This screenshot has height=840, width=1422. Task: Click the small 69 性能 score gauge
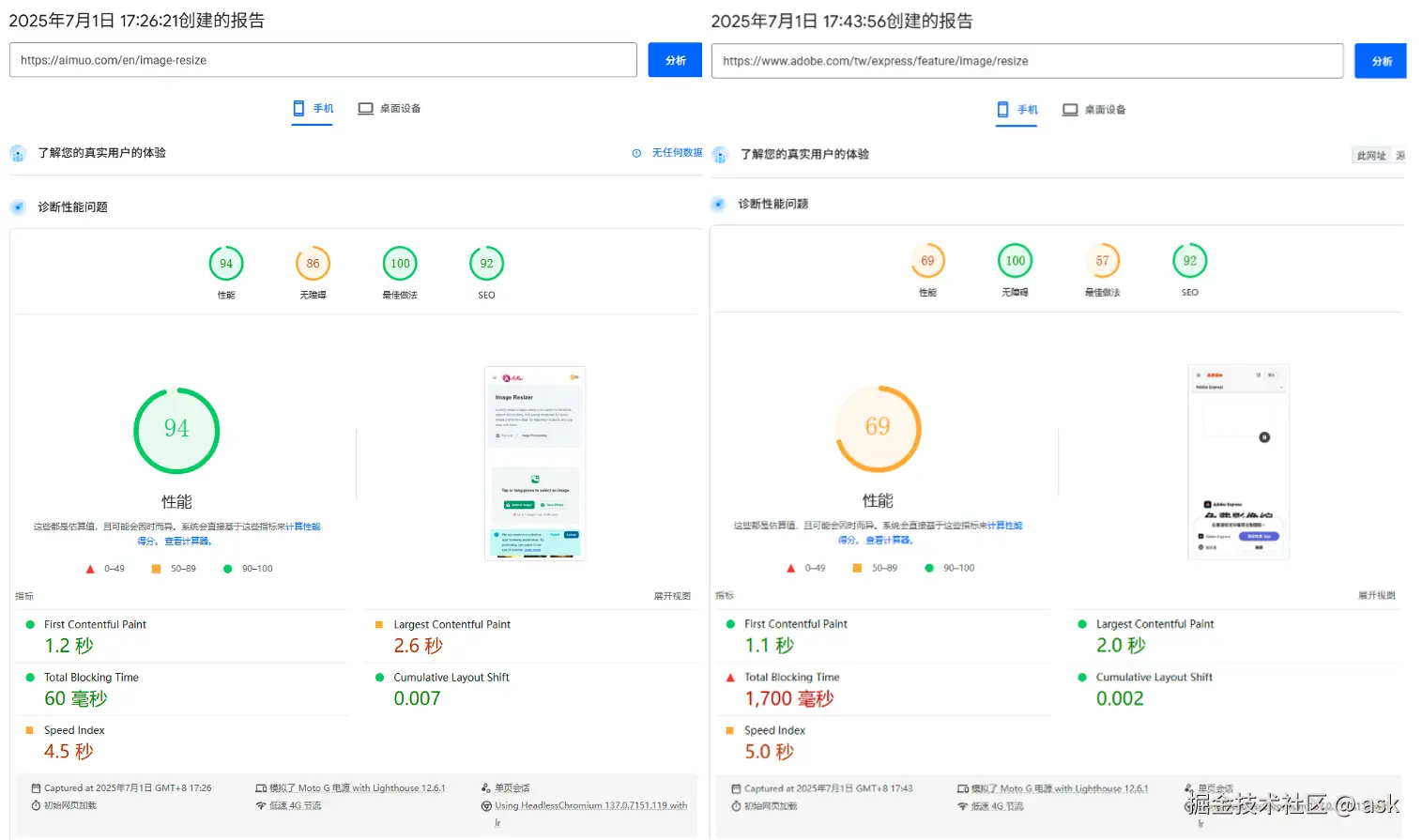tap(927, 261)
